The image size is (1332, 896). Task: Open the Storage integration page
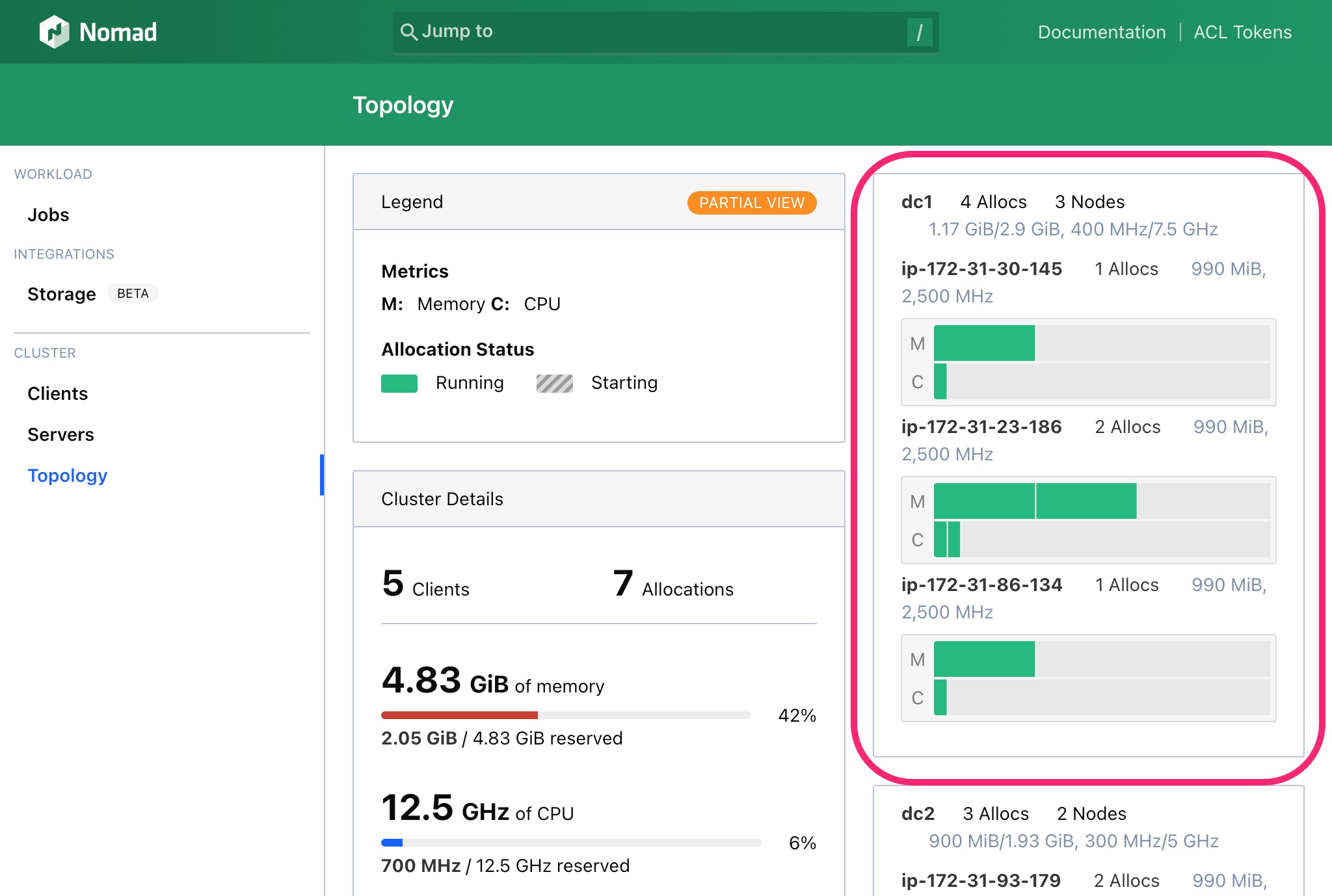pyautogui.click(x=62, y=294)
